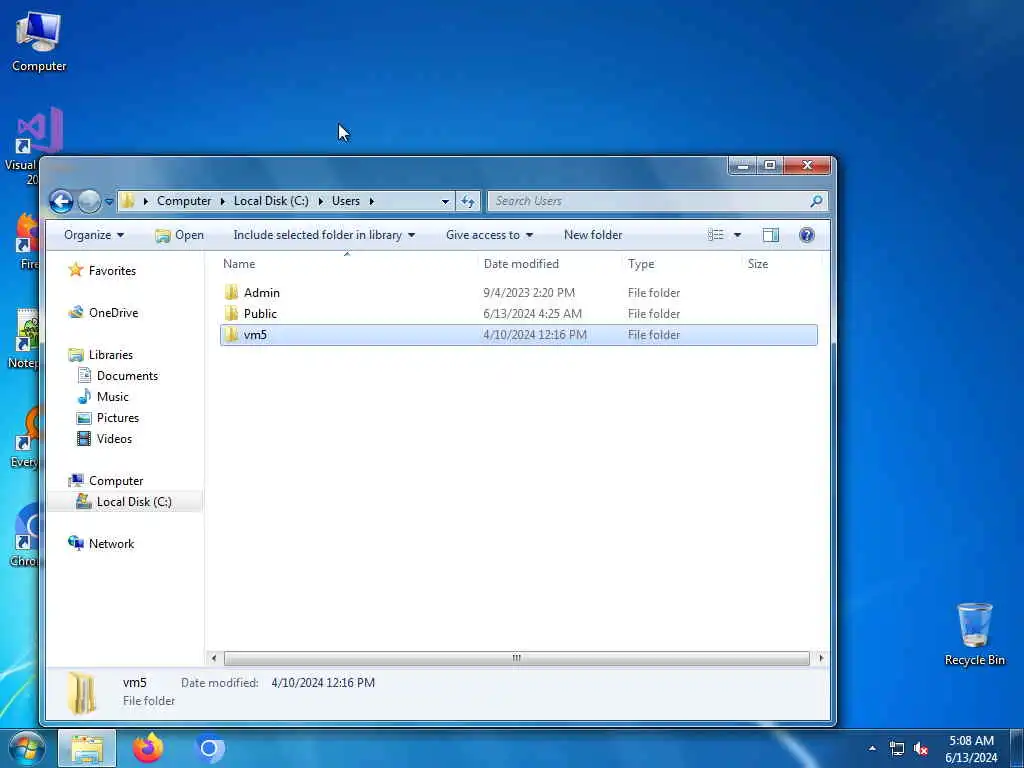Open the Organize menu
This screenshot has height=768, width=1024.
click(94, 235)
